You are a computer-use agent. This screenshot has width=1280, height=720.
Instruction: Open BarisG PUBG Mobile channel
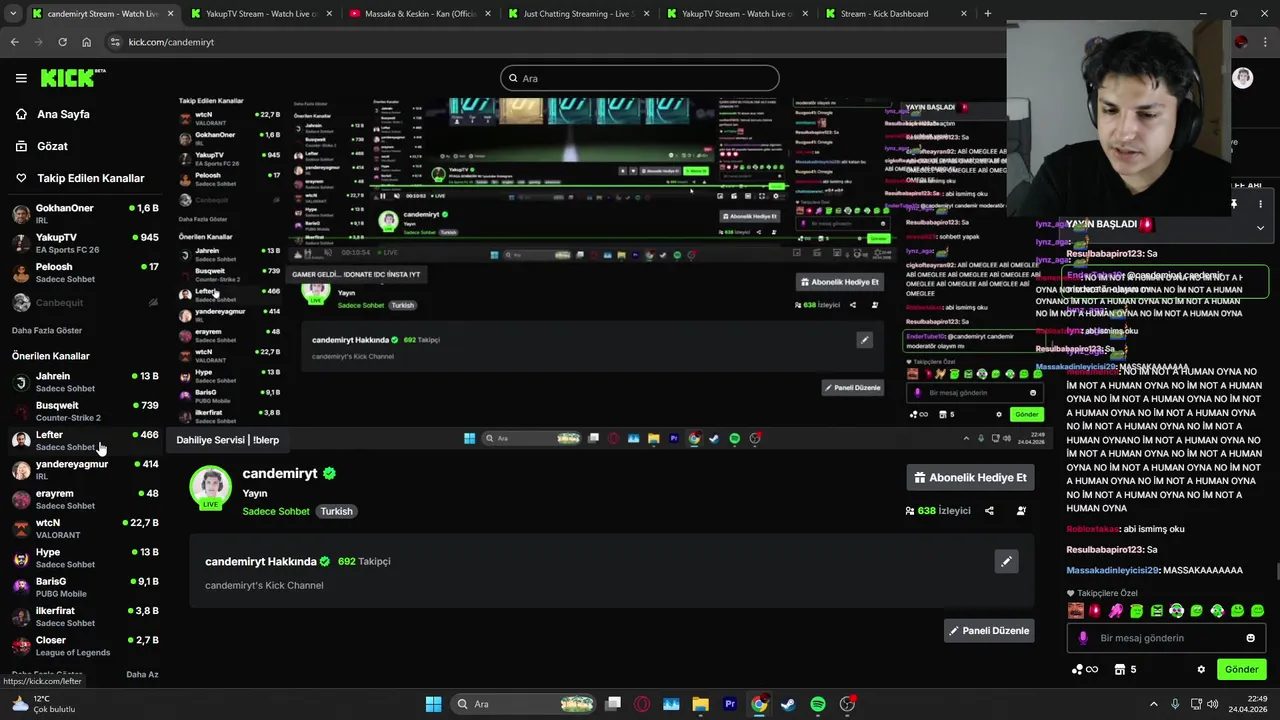pos(84,587)
